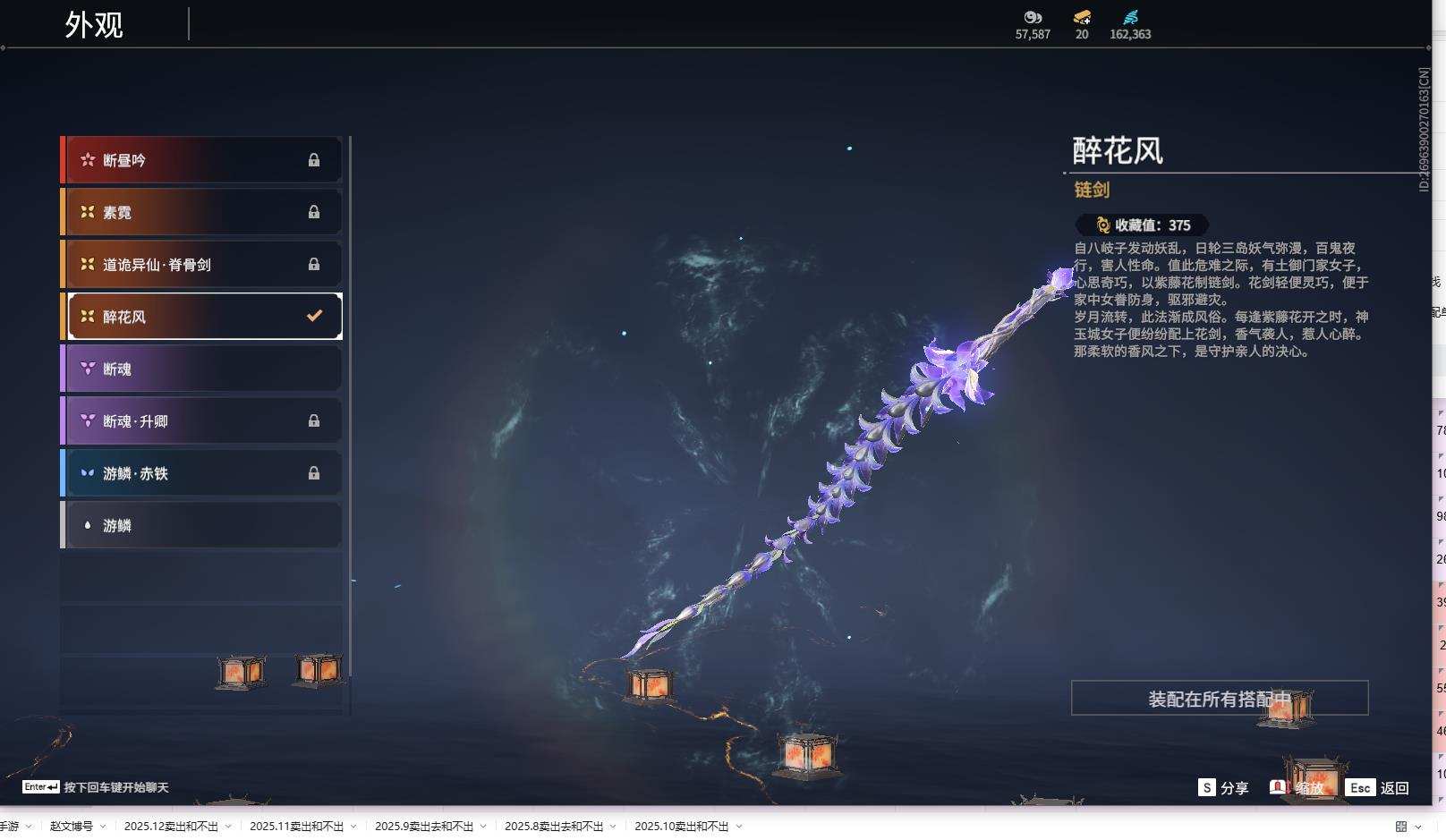The image size is (1446, 840).
Task: Click the 醉花风 weapon name heading
Action: pos(1118,150)
